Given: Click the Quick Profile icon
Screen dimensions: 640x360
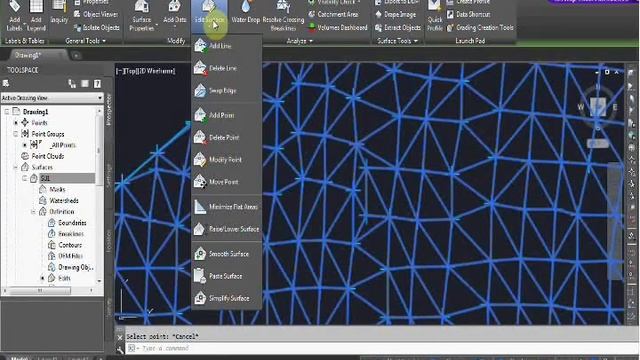Looking at the screenshot, I should 434,16.
